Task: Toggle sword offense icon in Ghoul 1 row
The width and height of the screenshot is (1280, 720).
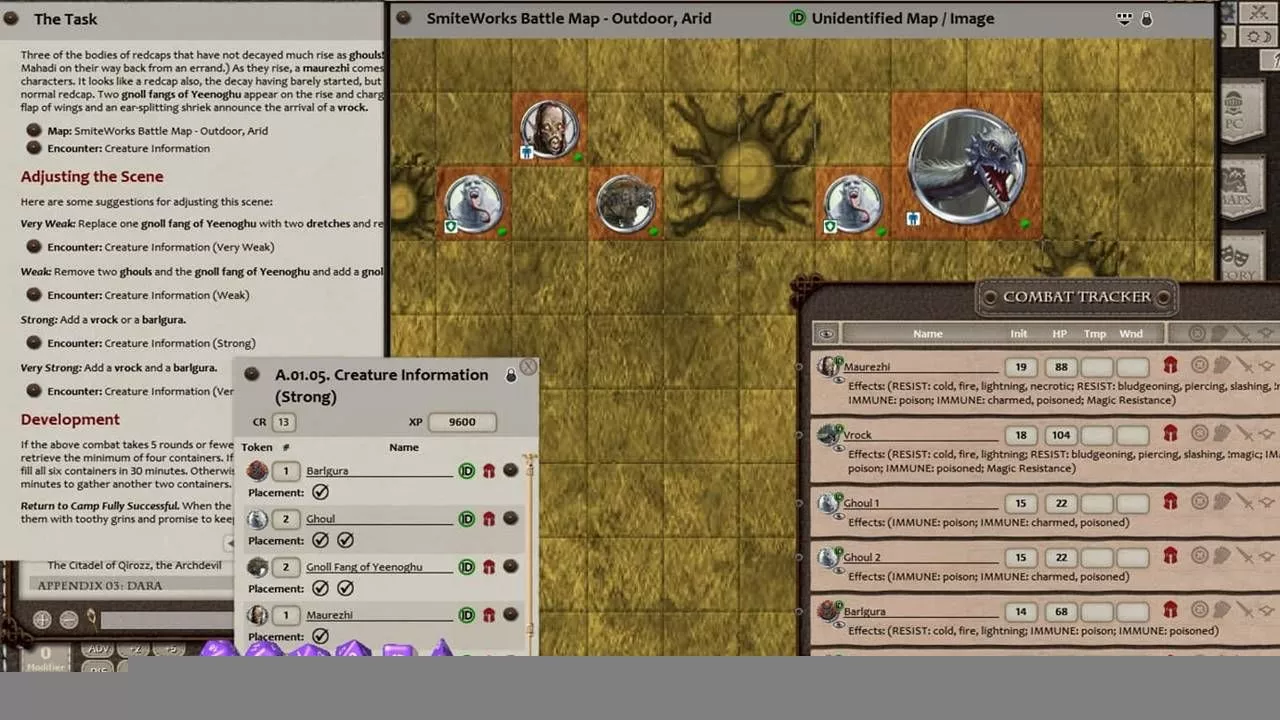Action: point(1244,502)
